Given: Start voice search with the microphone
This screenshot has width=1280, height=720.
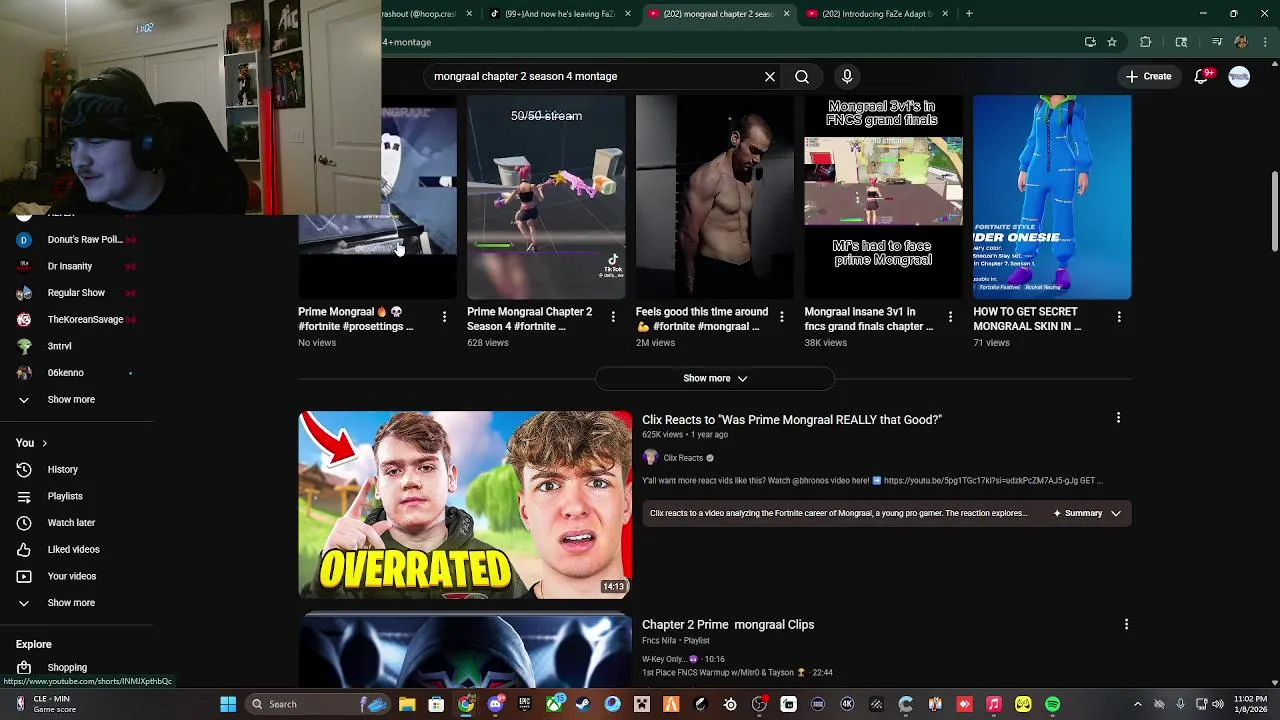Looking at the screenshot, I should [x=847, y=76].
